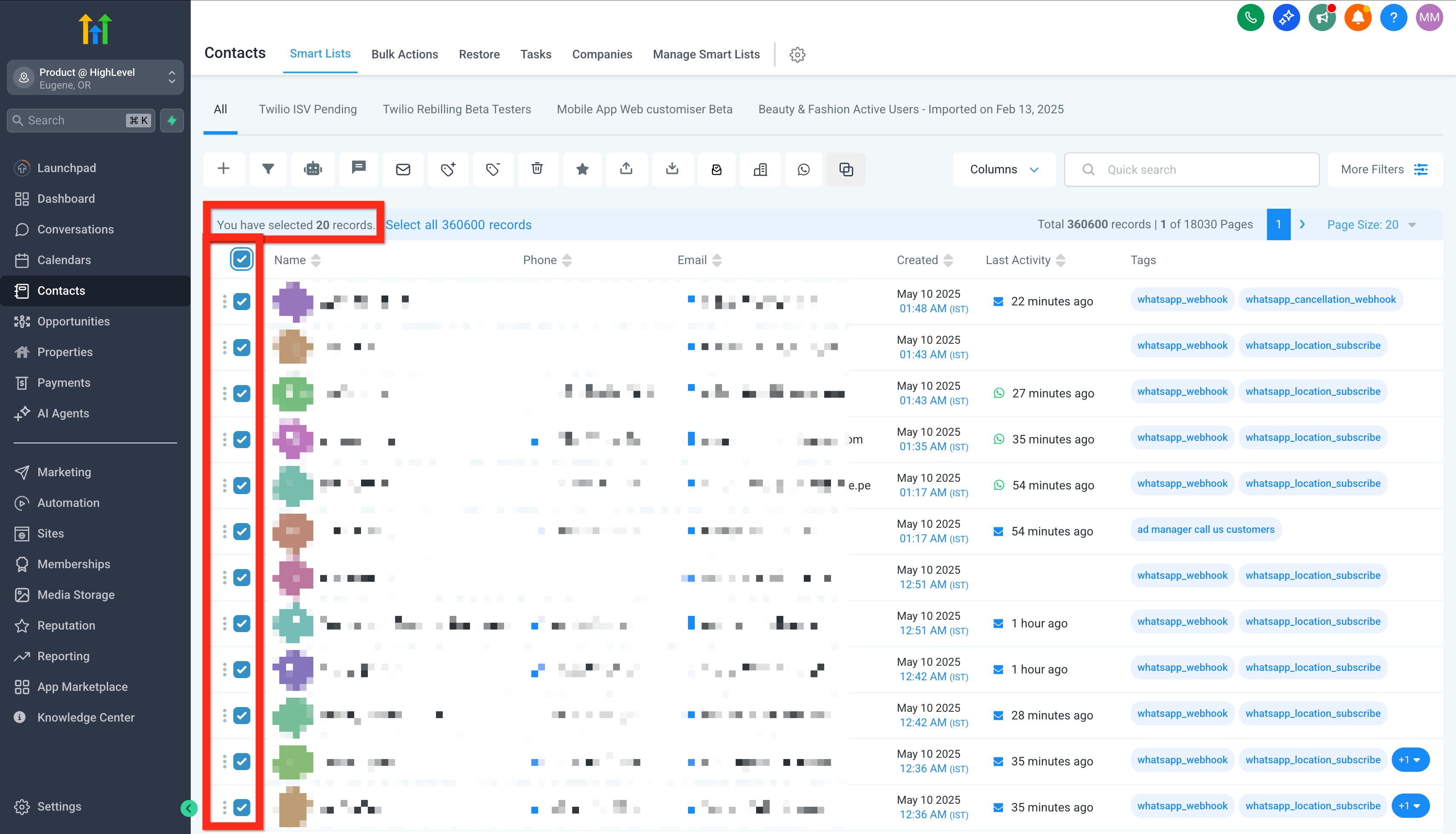Screen dimensions: 1456x834
Task: Uncheck the select-all header checkbox
Action: (241, 259)
